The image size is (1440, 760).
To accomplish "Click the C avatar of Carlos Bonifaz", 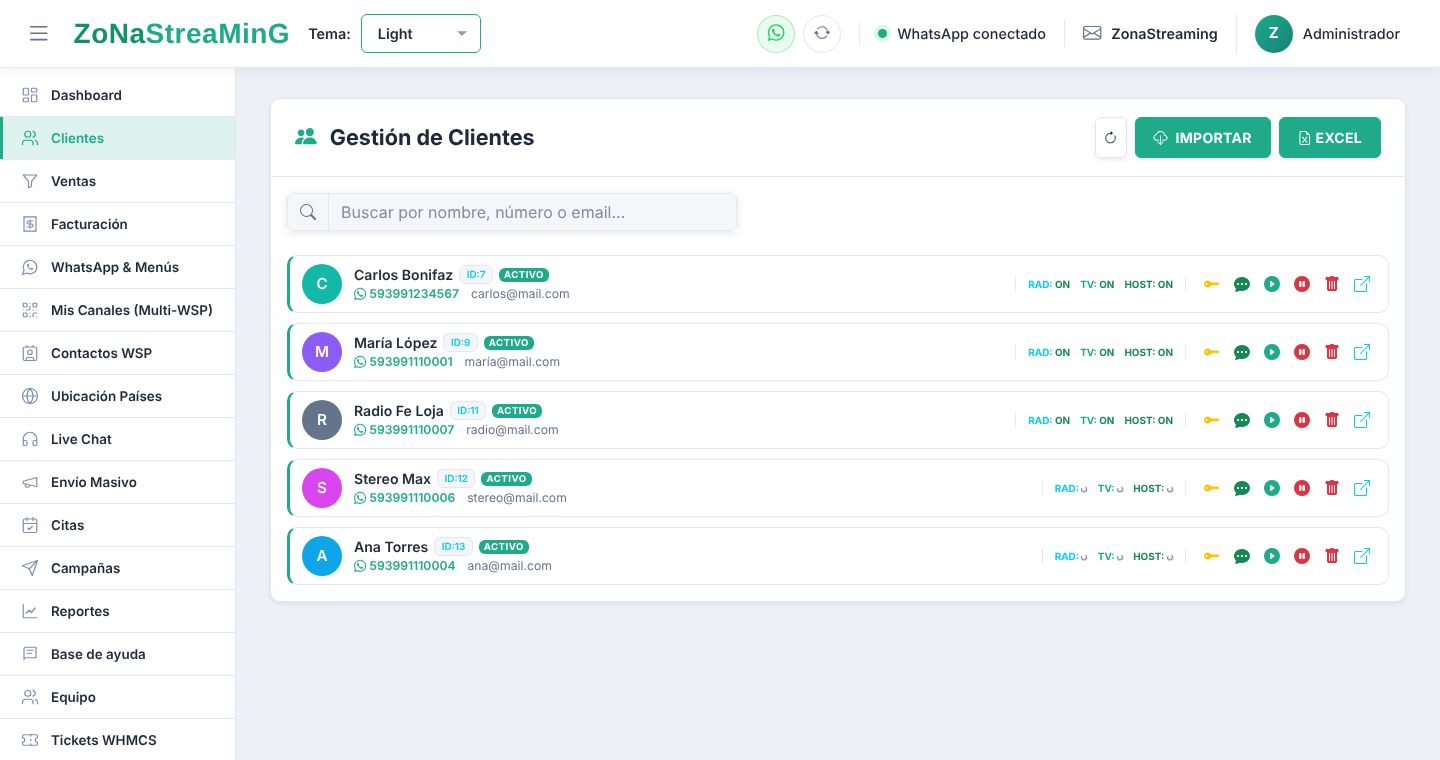I will (322, 284).
